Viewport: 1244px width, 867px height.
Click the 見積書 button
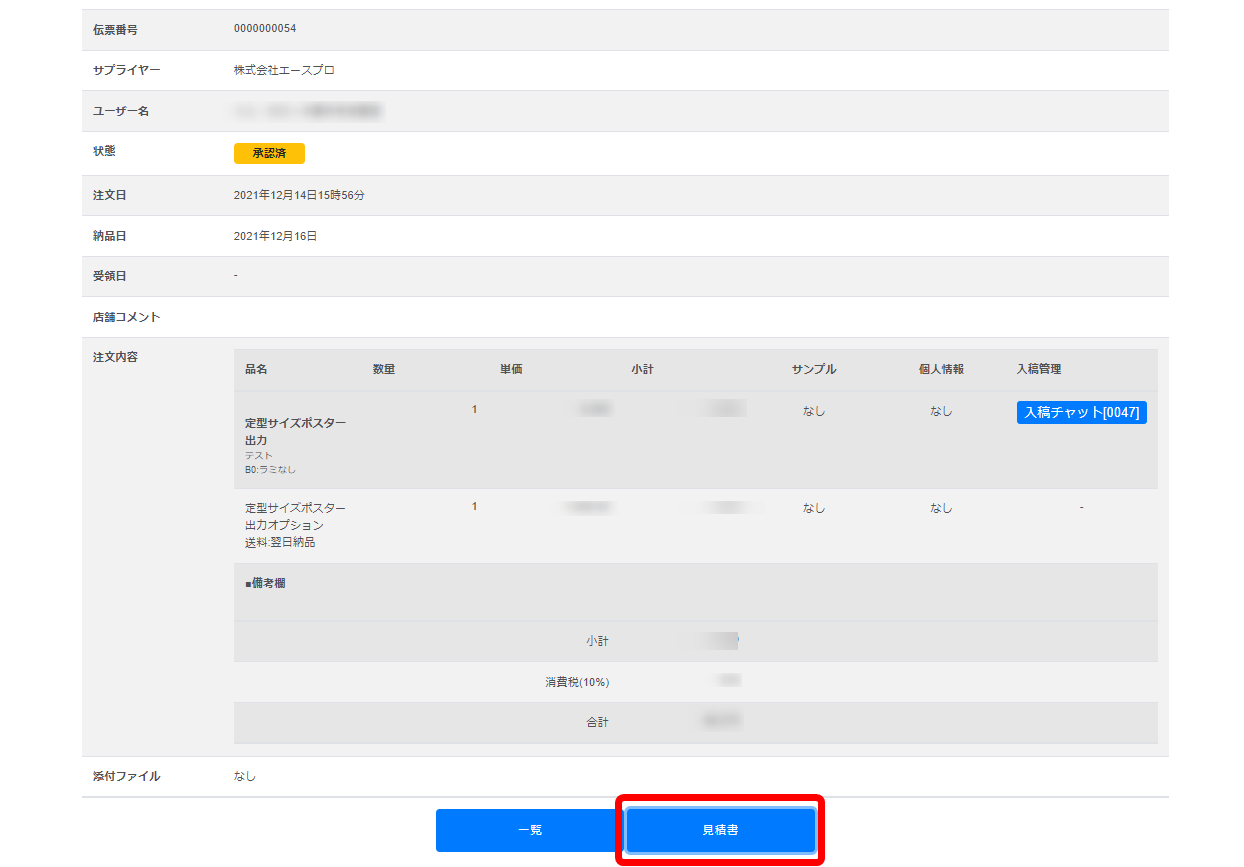click(720, 830)
